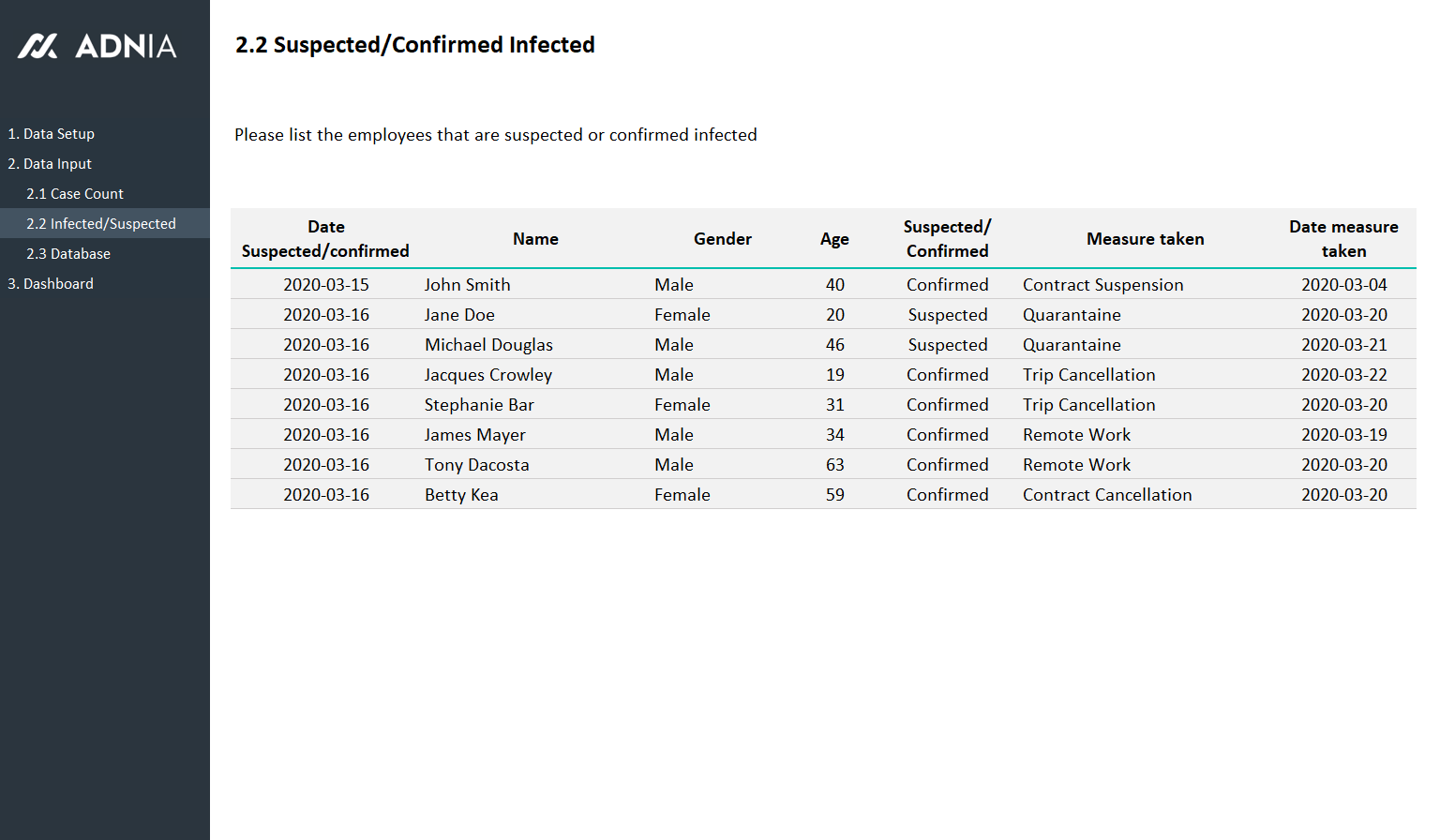This screenshot has width=1455, height=840.
Task: Select 2.2 Infected/Suspected sidebar item
Action: pos(101,224)
